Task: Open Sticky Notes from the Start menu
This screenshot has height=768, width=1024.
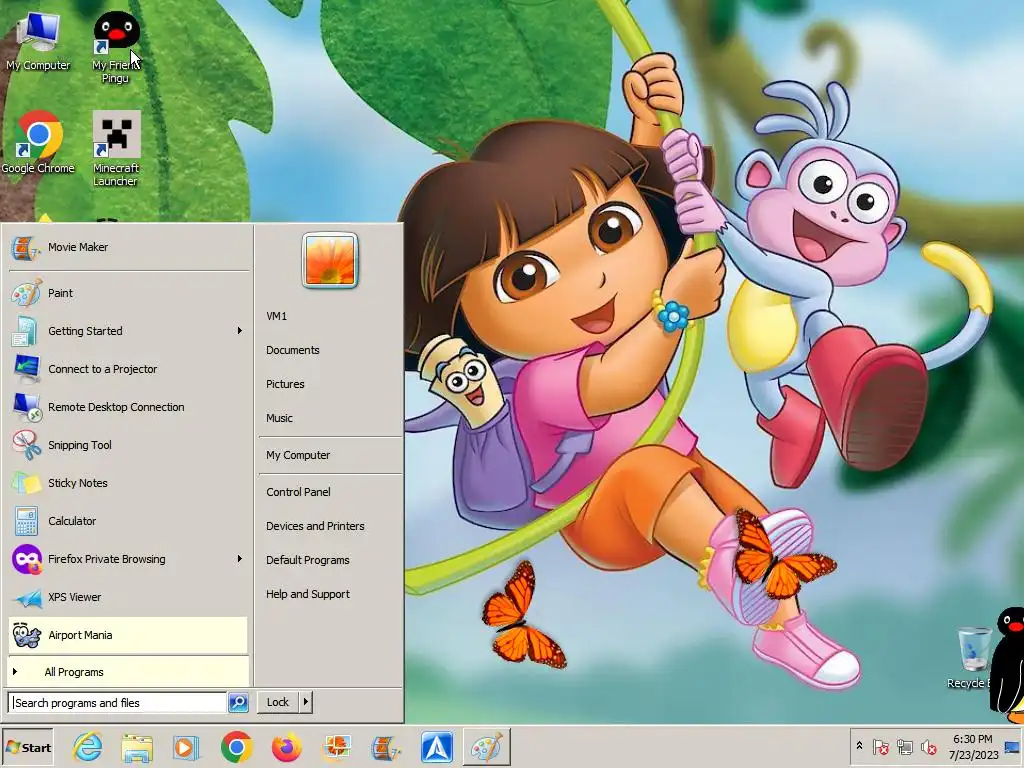Action: (128, 483)
